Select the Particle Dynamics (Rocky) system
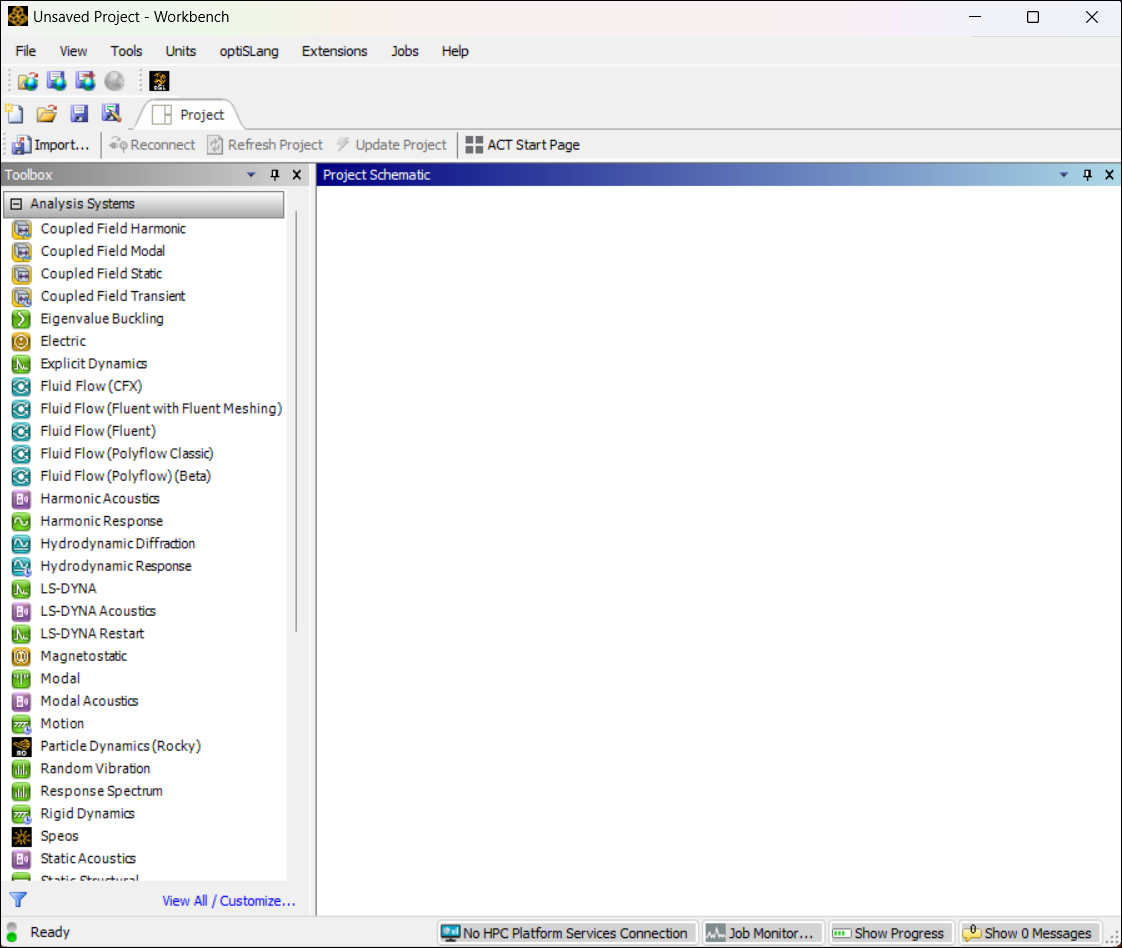Screen dimensions: 1122x948 [x=120, y=746]
